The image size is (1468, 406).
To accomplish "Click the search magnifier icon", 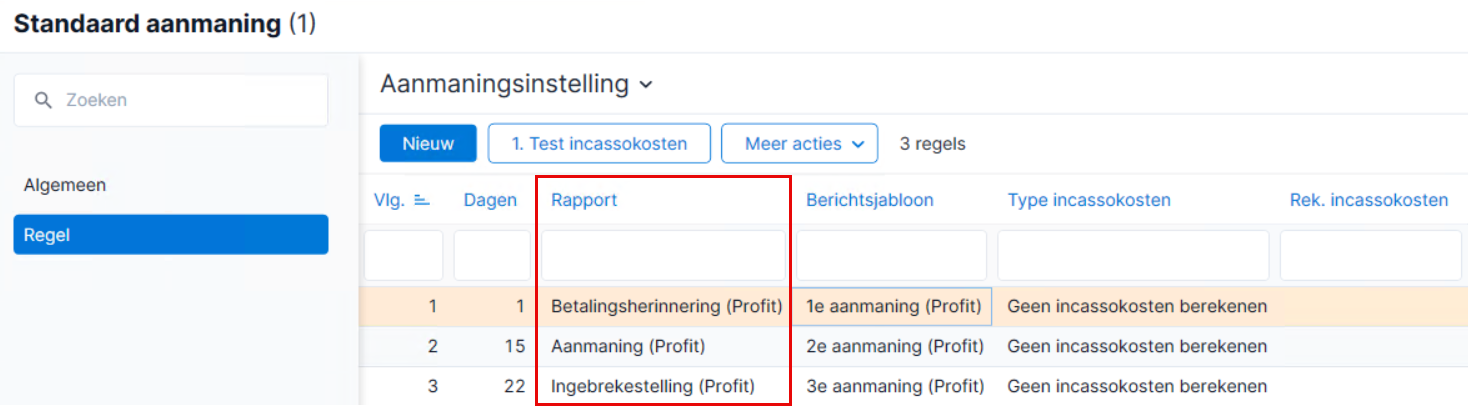I will (43, 100).
